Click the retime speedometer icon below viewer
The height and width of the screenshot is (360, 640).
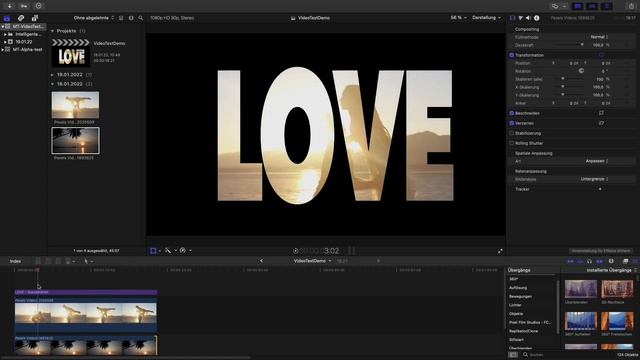pyautogui.click(x=182, y=251)
